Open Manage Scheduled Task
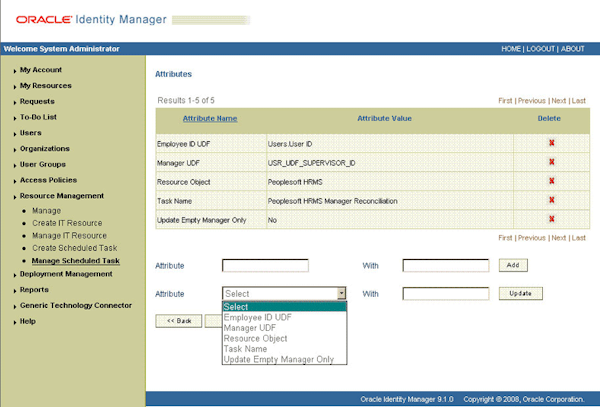This screenshot has width=600, height=407. coord(76,260)
